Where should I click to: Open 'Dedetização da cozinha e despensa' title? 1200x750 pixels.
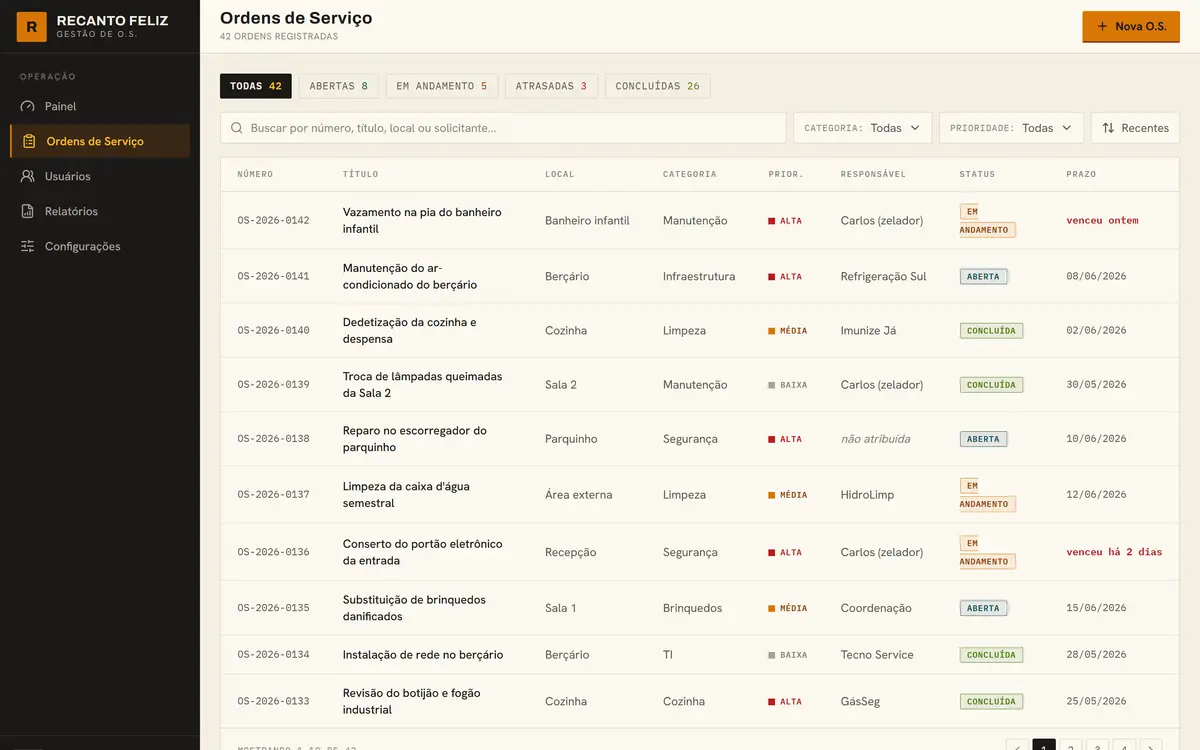410,331
